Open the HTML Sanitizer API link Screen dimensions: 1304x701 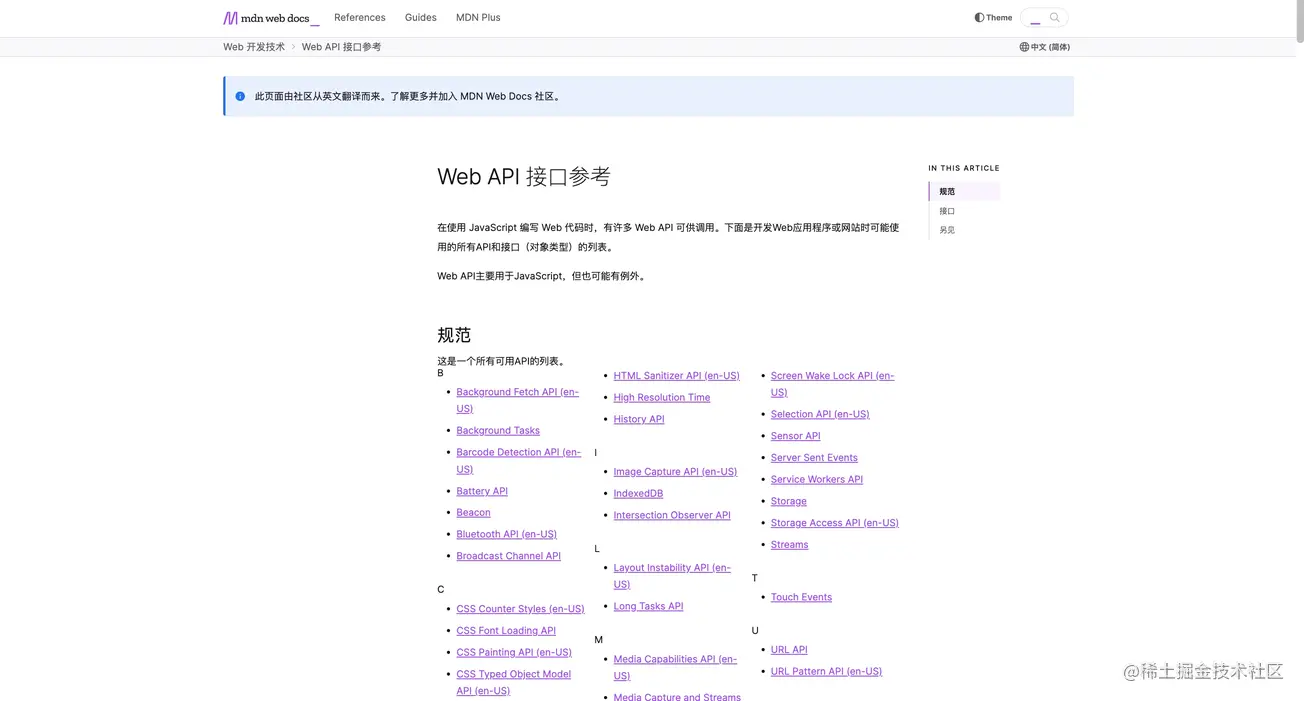[x=676, y=376]
